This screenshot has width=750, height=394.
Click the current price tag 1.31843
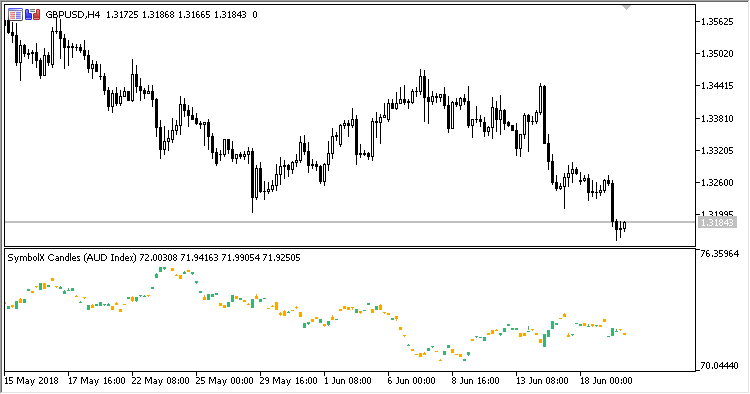click(x=717, y=222)
